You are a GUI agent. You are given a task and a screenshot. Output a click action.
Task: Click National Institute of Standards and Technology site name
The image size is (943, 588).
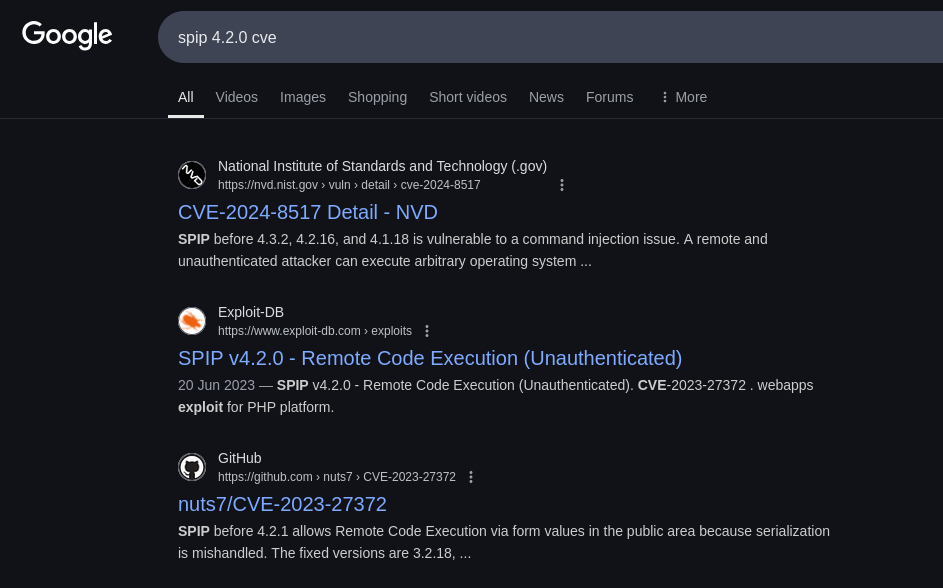(x=382, y=167)
